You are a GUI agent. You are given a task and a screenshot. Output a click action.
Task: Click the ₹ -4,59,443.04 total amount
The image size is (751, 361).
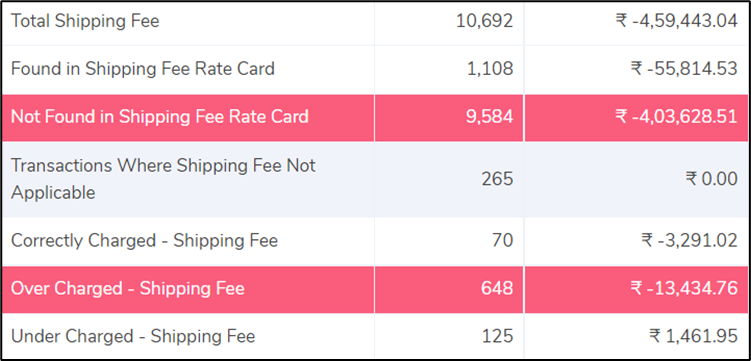676,21
